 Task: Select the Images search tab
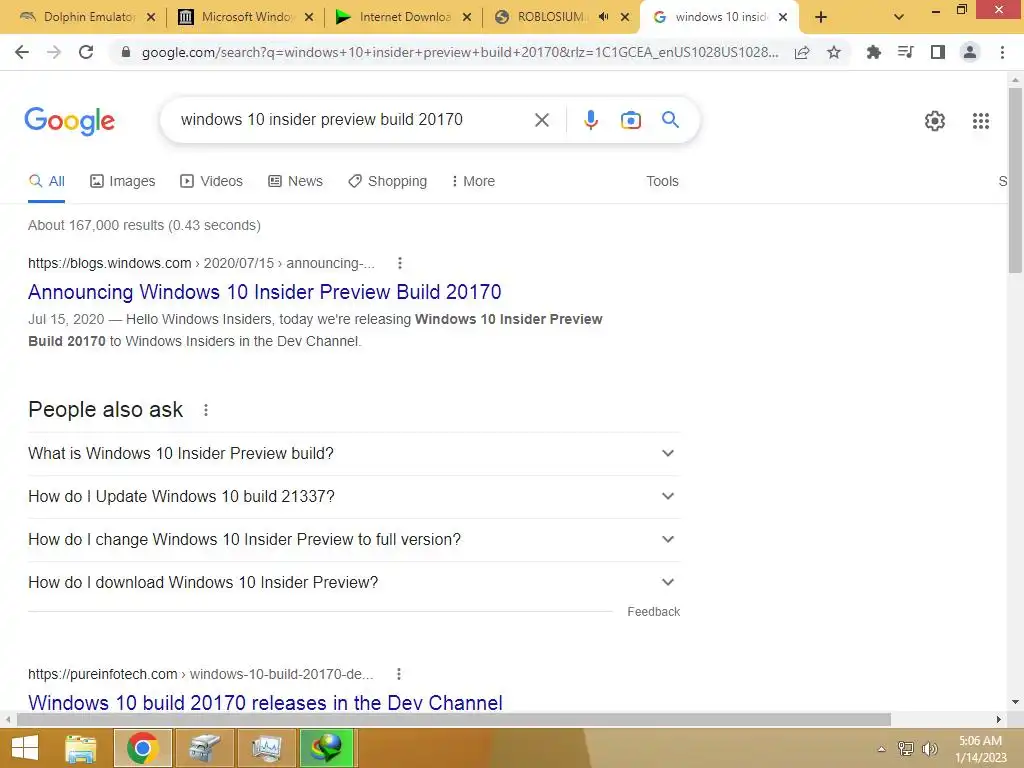123,181
